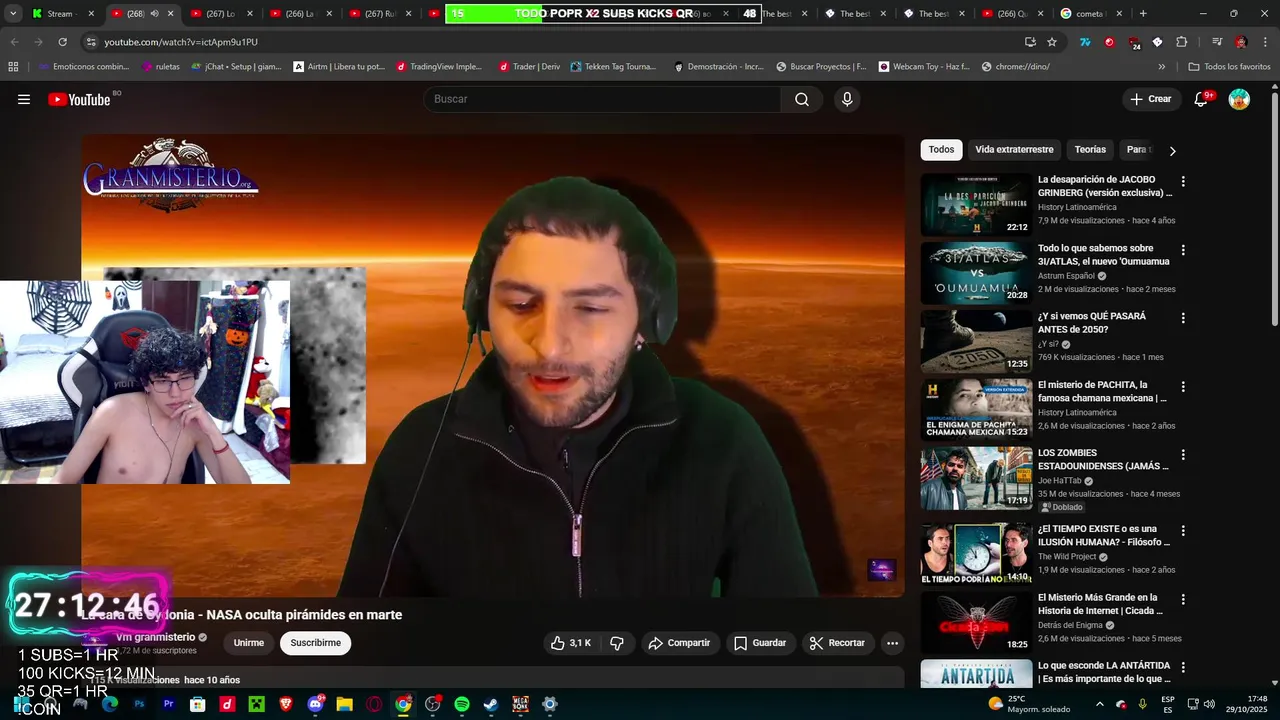Open Brave browser from taskbar
The image size is (1280, 720).
(x=286, y=704)
